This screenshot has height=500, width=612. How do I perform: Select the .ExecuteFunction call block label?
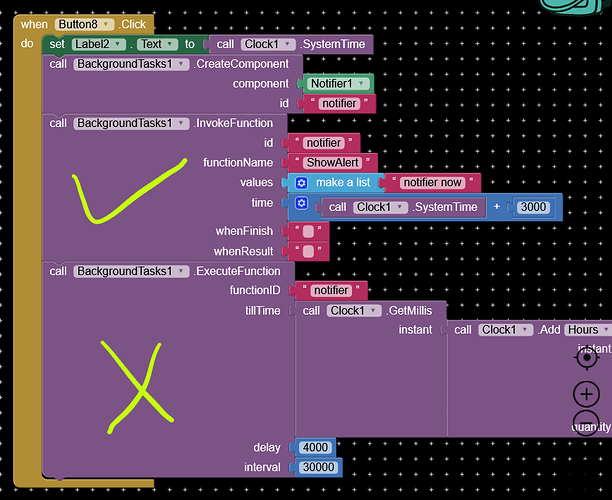coord(238,271)
